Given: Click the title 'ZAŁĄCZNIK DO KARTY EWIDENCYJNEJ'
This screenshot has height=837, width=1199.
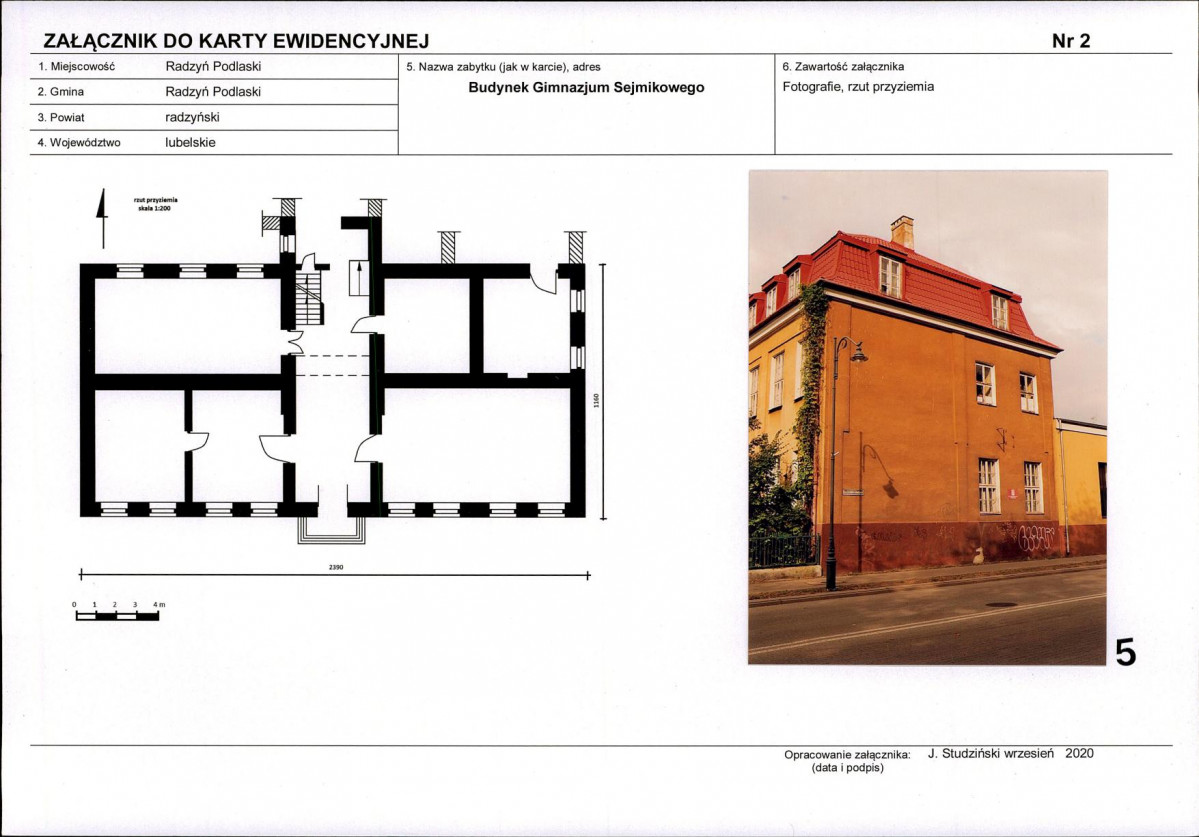Looking at the screenshot, I should (x=236, y=41).
